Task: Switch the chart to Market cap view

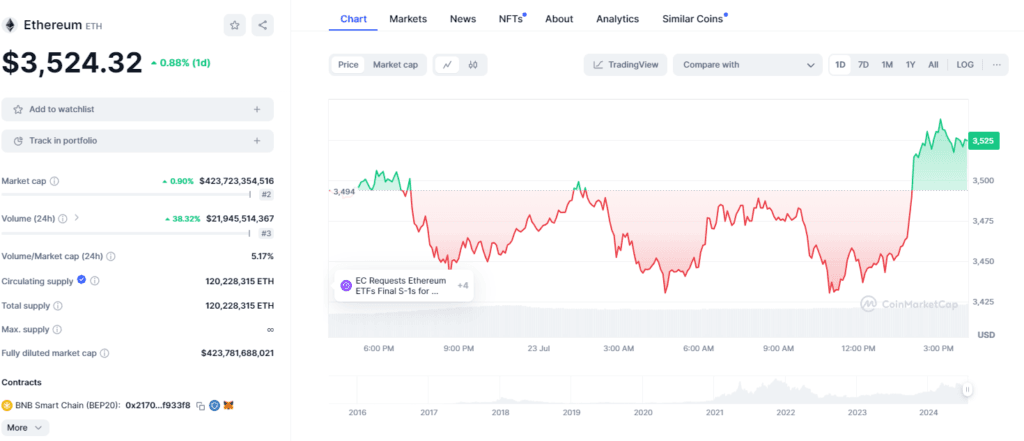Action: point(395,65)
